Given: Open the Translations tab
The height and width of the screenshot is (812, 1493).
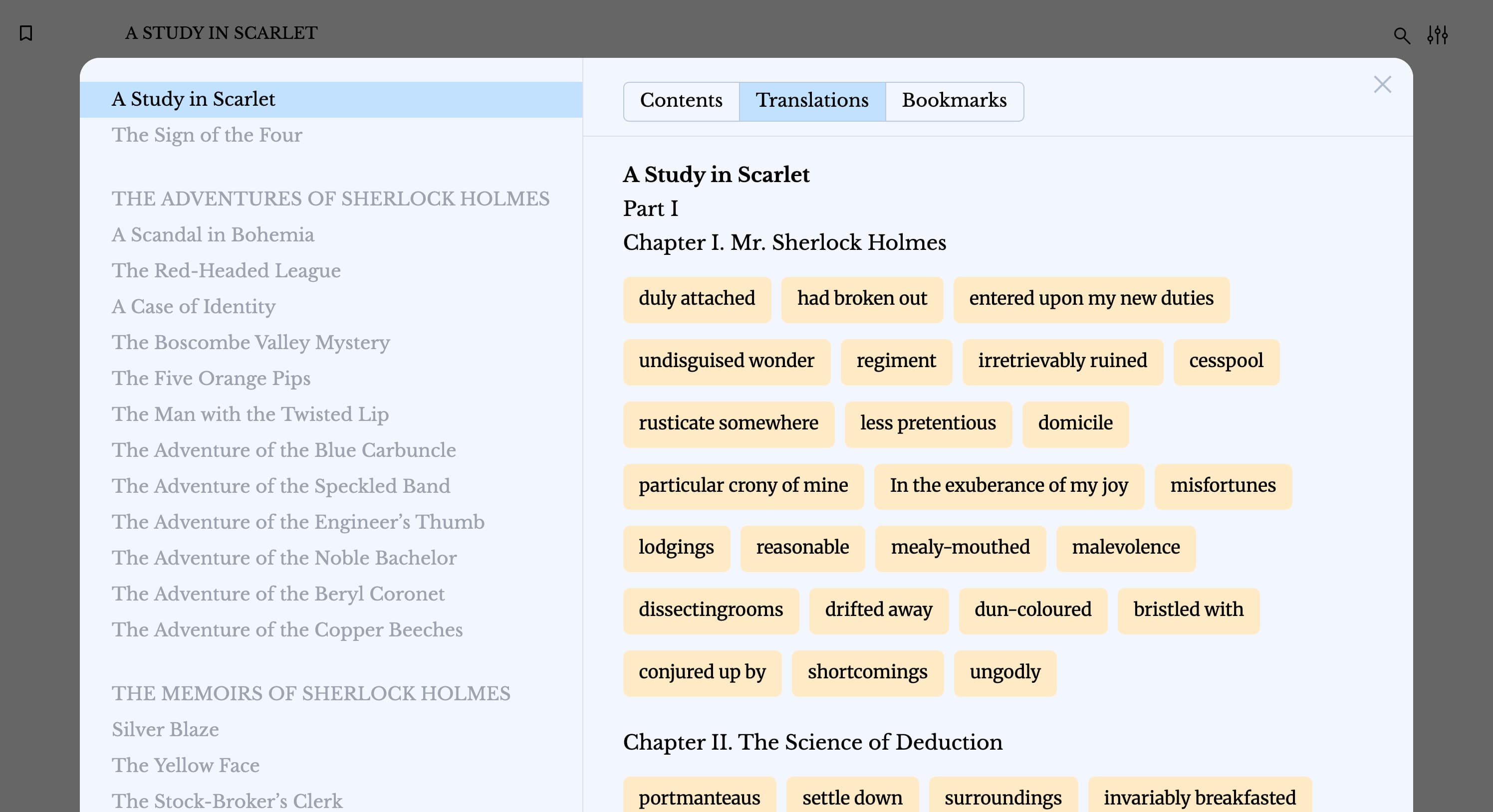Looking at the screenshot, I should coord(812,101).
